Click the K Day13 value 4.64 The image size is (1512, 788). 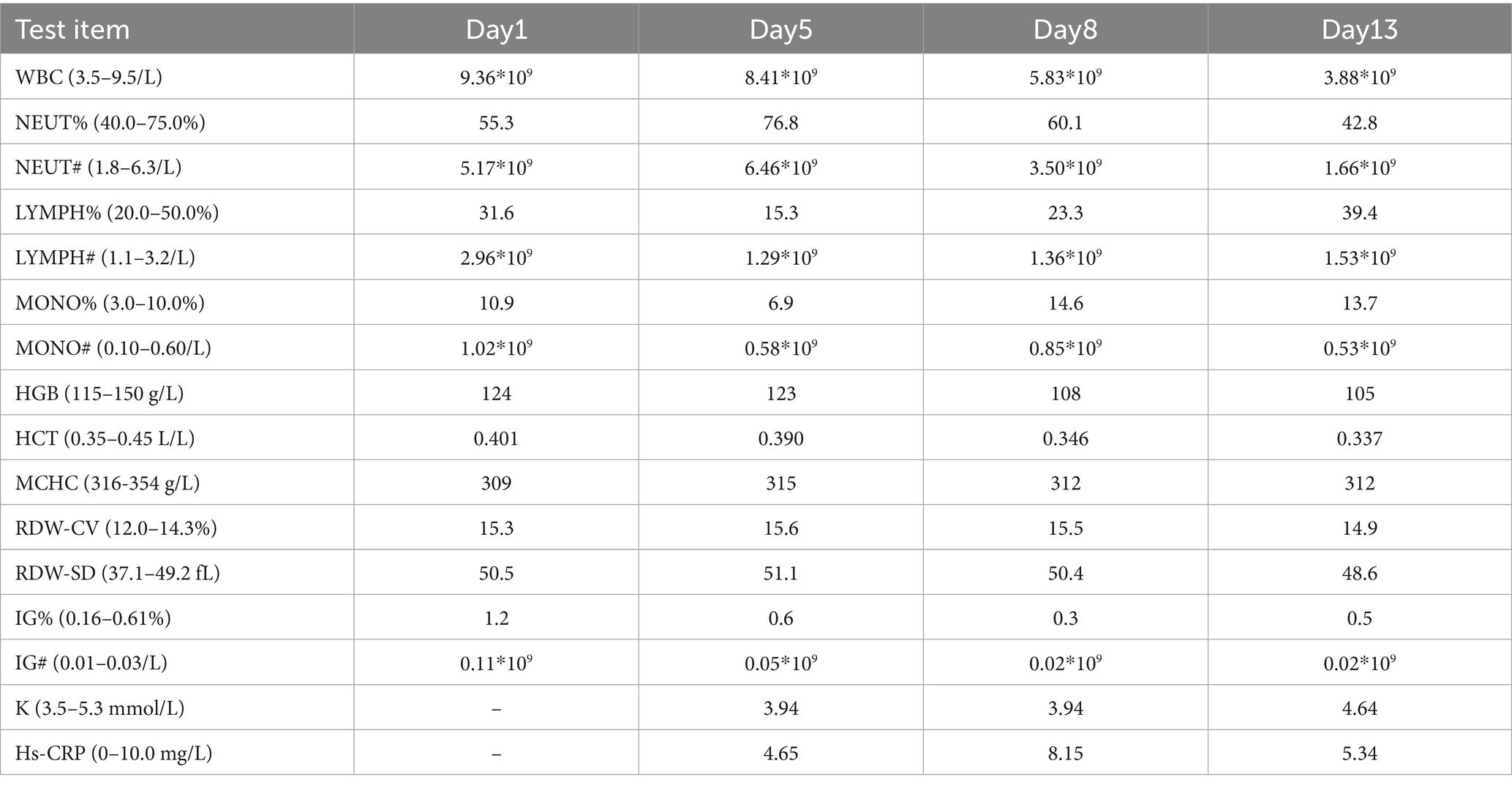[1359, 708]
